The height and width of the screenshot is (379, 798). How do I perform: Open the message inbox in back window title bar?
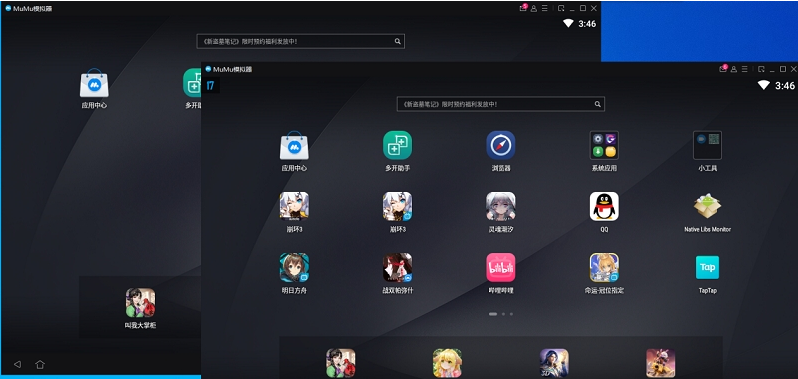click(523, 8)
